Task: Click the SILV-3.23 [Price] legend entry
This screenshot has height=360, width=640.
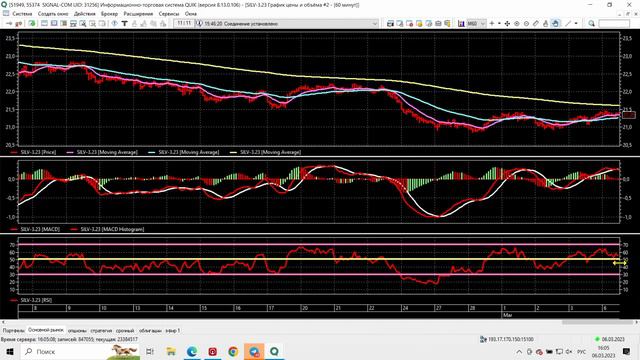Action: 34,152
